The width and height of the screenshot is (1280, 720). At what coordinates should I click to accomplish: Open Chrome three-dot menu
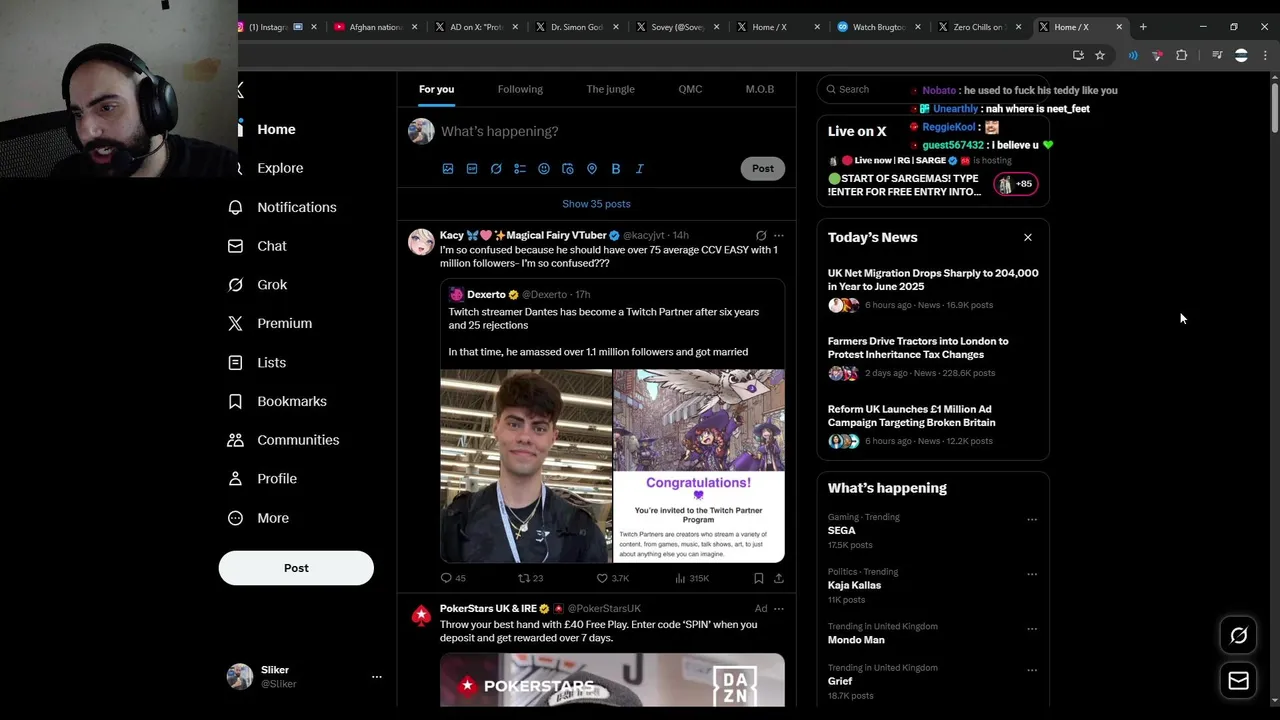click(1265, 55)
